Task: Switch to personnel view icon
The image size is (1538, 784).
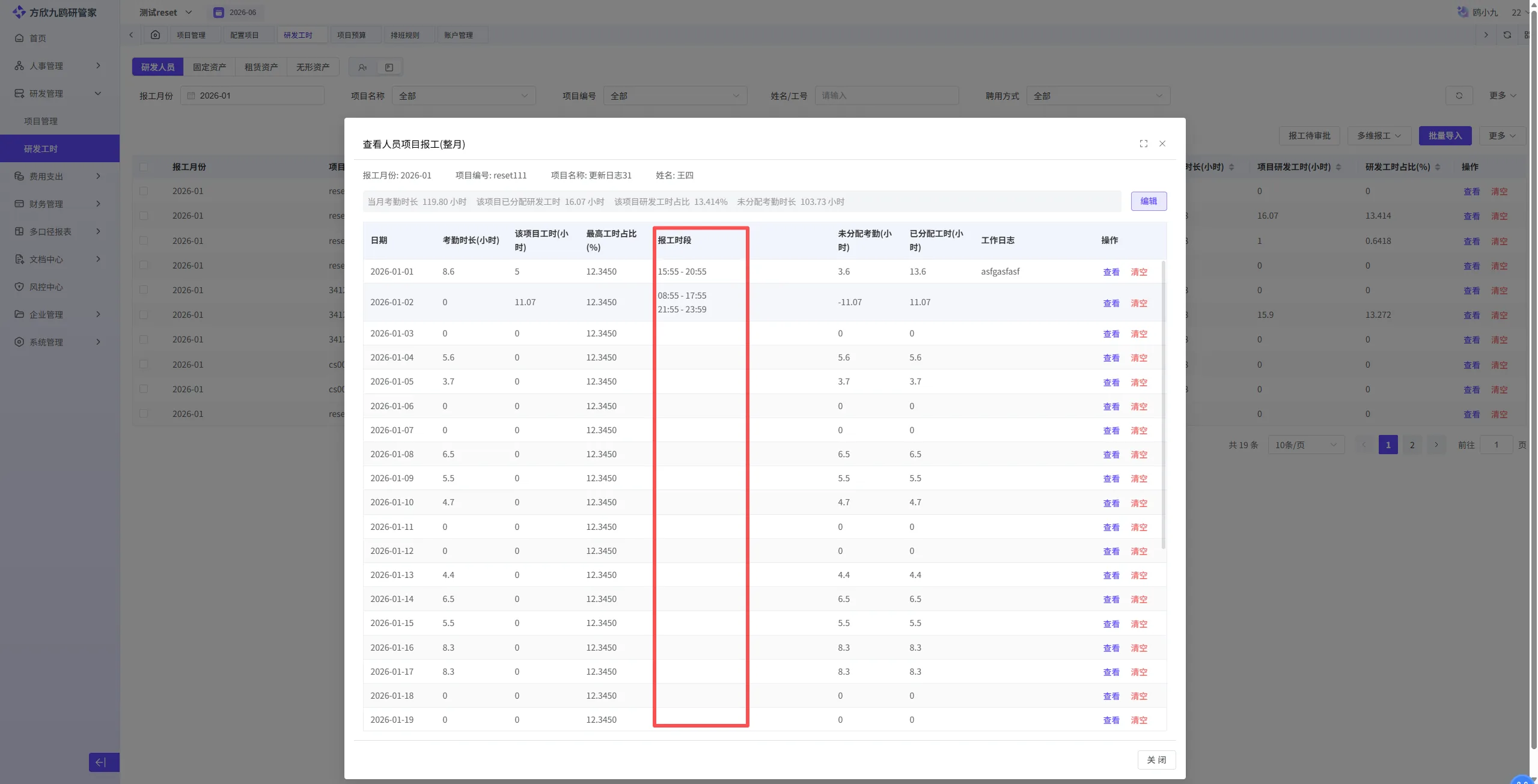Action: coord(362,67)
